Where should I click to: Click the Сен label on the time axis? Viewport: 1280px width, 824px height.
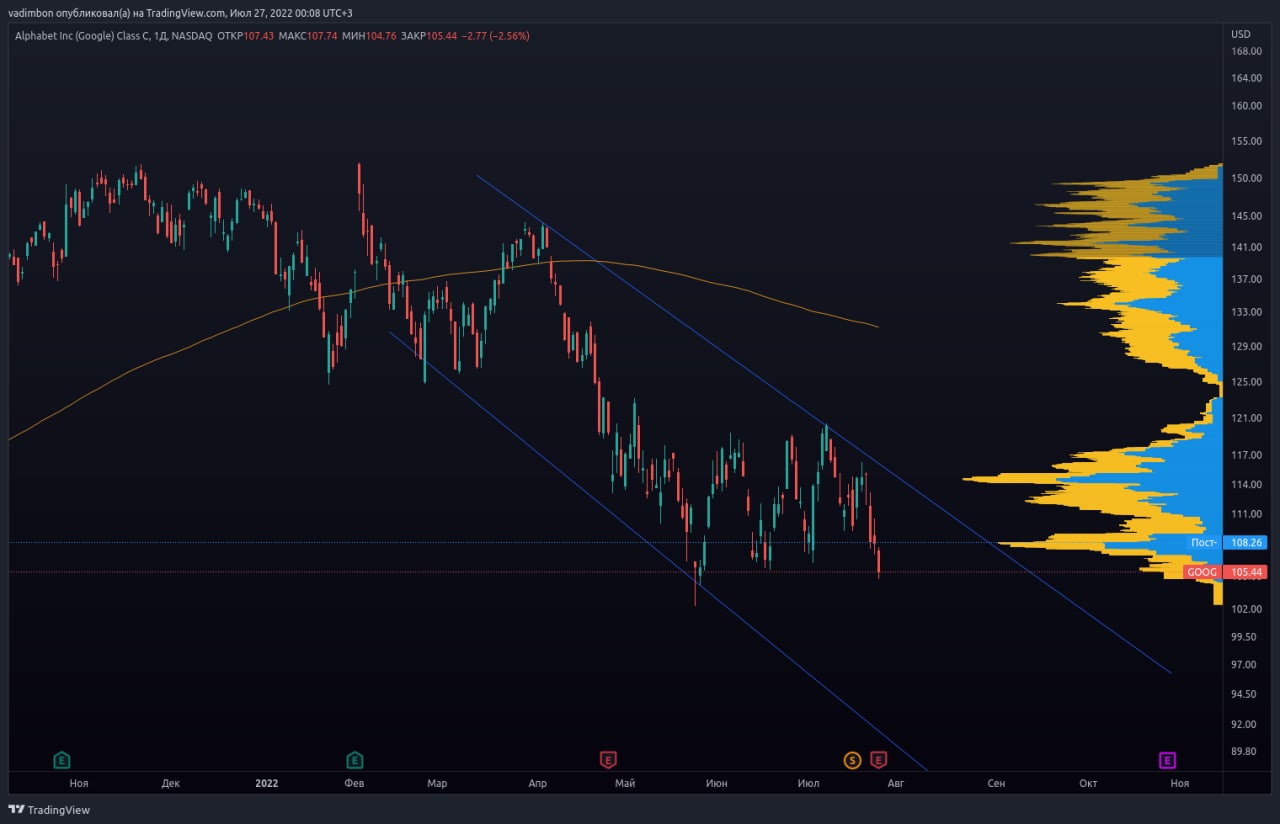click(x=996, y=784)
